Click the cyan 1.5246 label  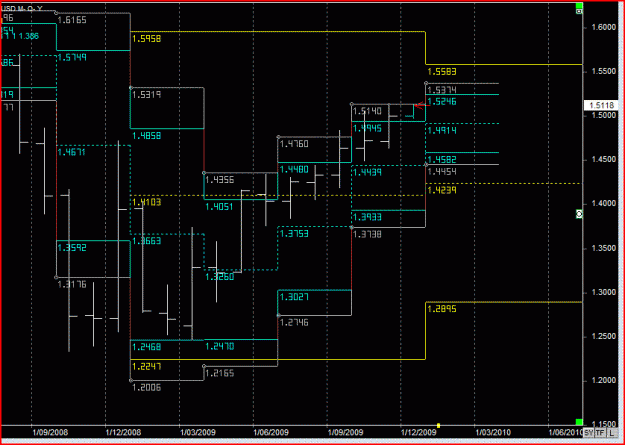pos(442,102)
